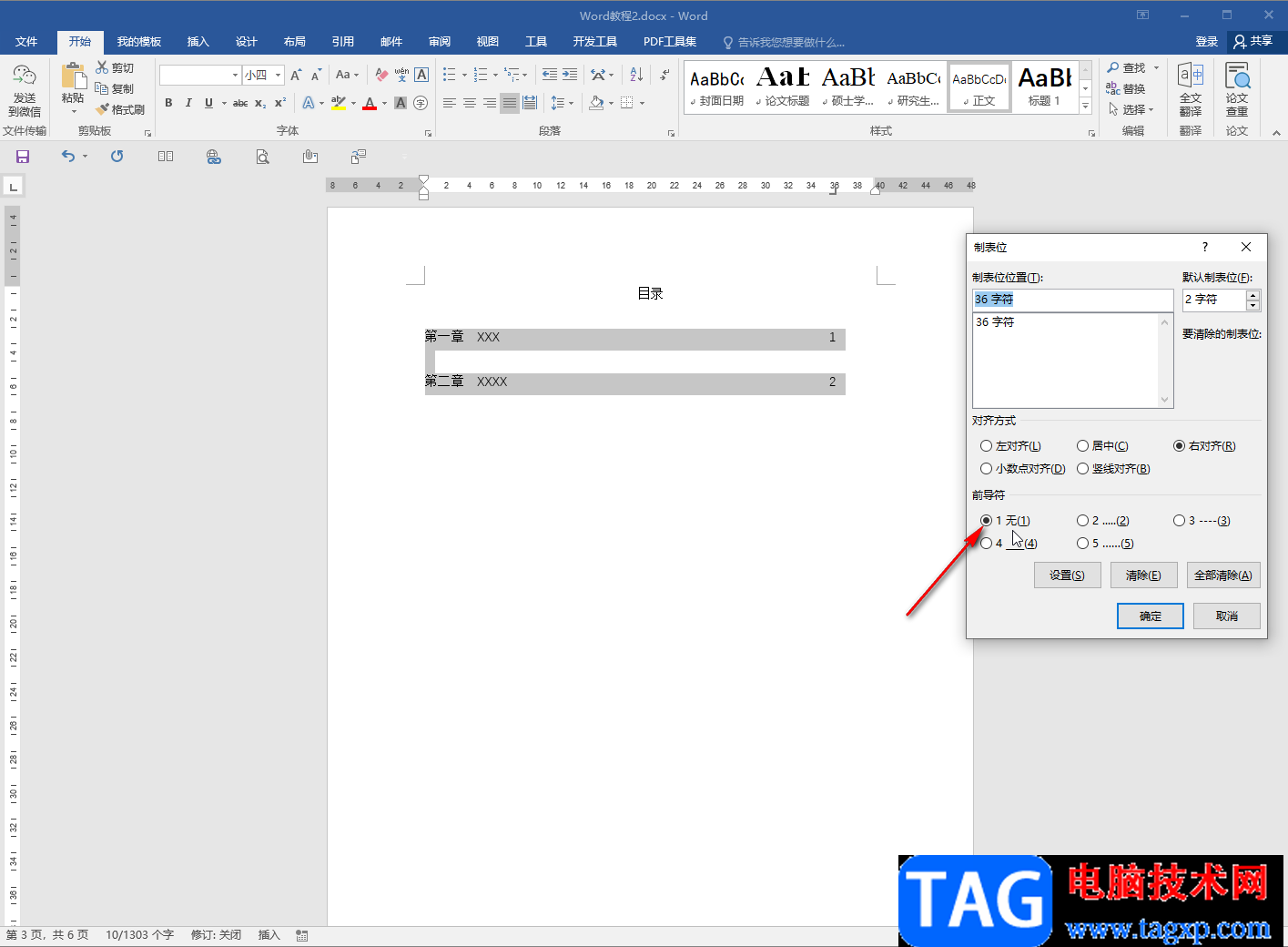The image size is (1288, 947).
Task: Click the tab stop position input field
Action: tap(1072, 300)
